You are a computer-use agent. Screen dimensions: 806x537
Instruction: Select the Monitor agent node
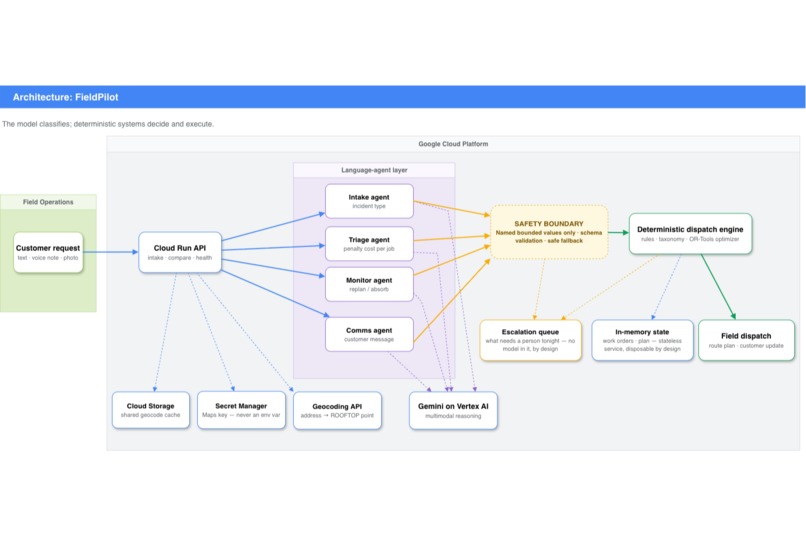point(369,284)
